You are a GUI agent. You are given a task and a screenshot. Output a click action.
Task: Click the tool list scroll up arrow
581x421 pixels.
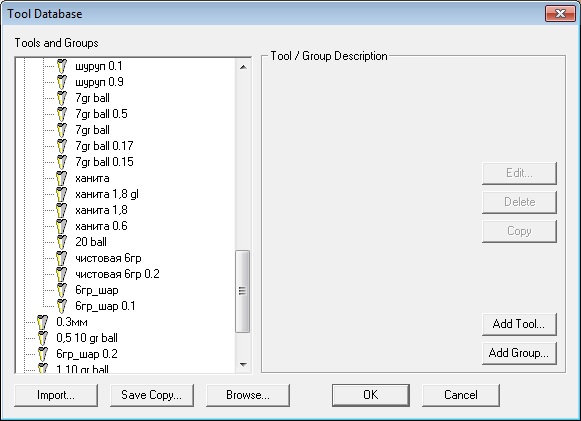point(243,67)
